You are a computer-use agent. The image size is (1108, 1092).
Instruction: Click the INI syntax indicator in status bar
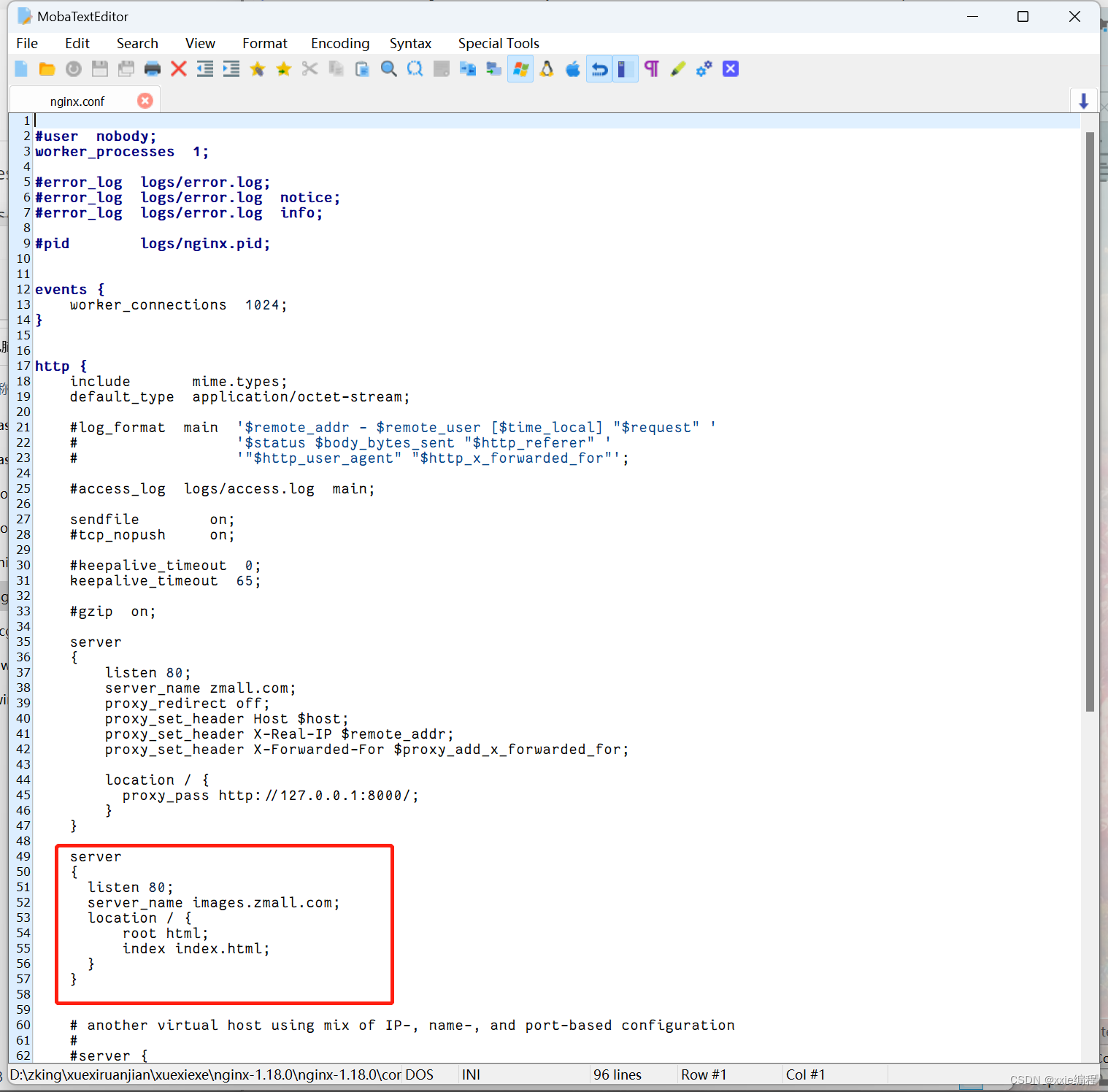(x=472, y=1075)
